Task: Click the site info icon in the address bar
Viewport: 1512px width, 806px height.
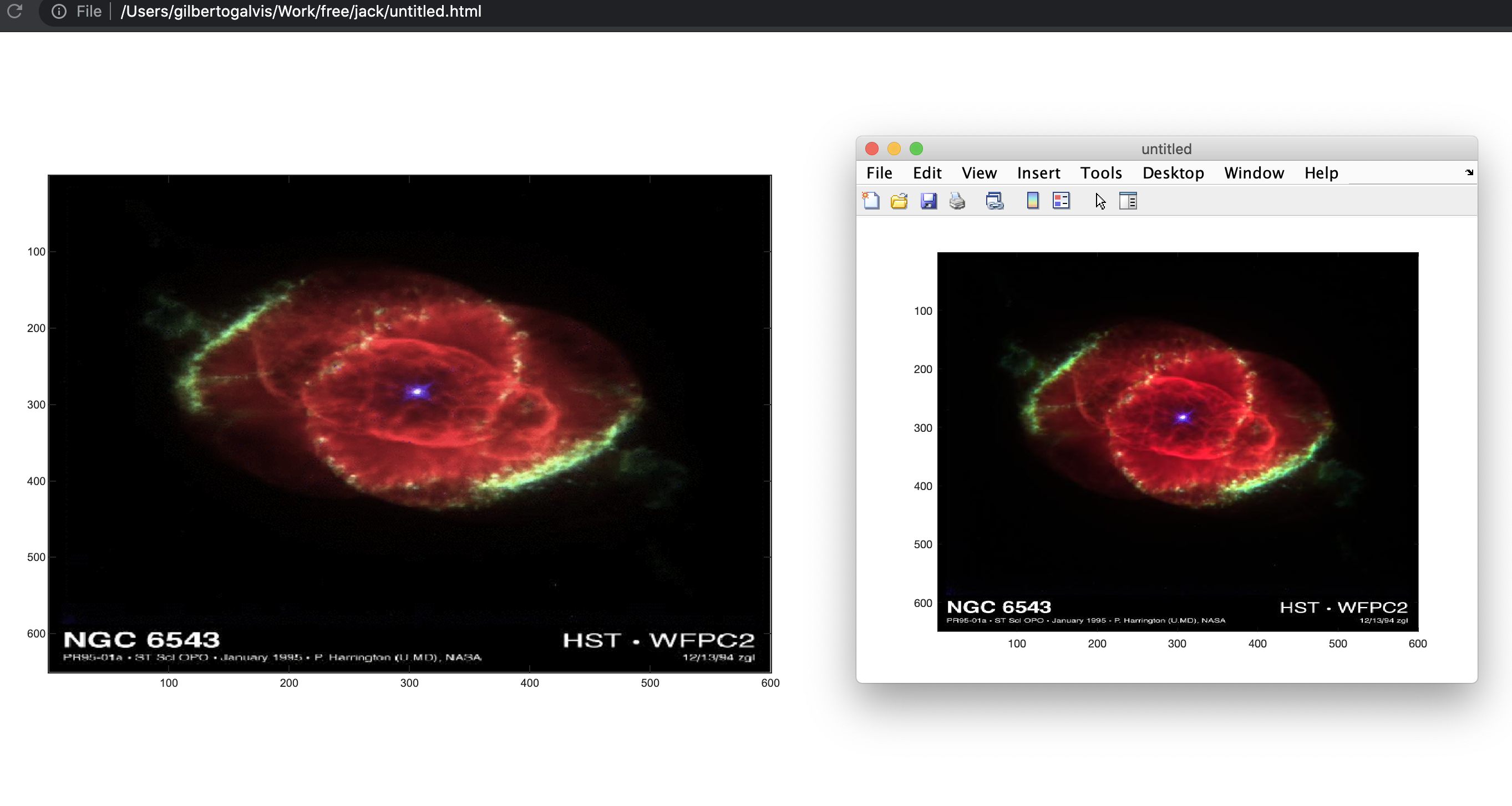Action: tap(59, 11)
